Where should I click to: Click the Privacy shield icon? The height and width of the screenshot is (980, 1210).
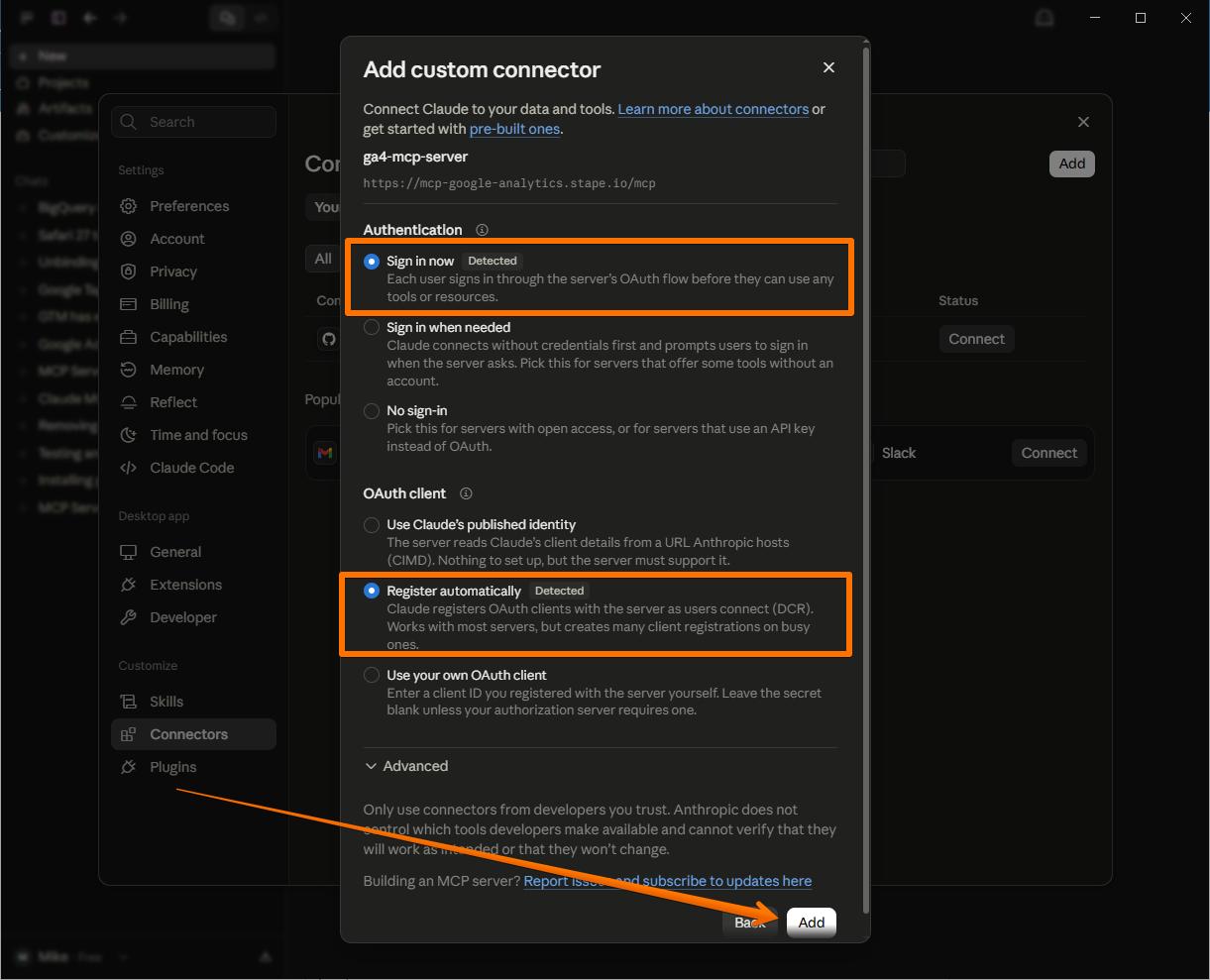128,272
